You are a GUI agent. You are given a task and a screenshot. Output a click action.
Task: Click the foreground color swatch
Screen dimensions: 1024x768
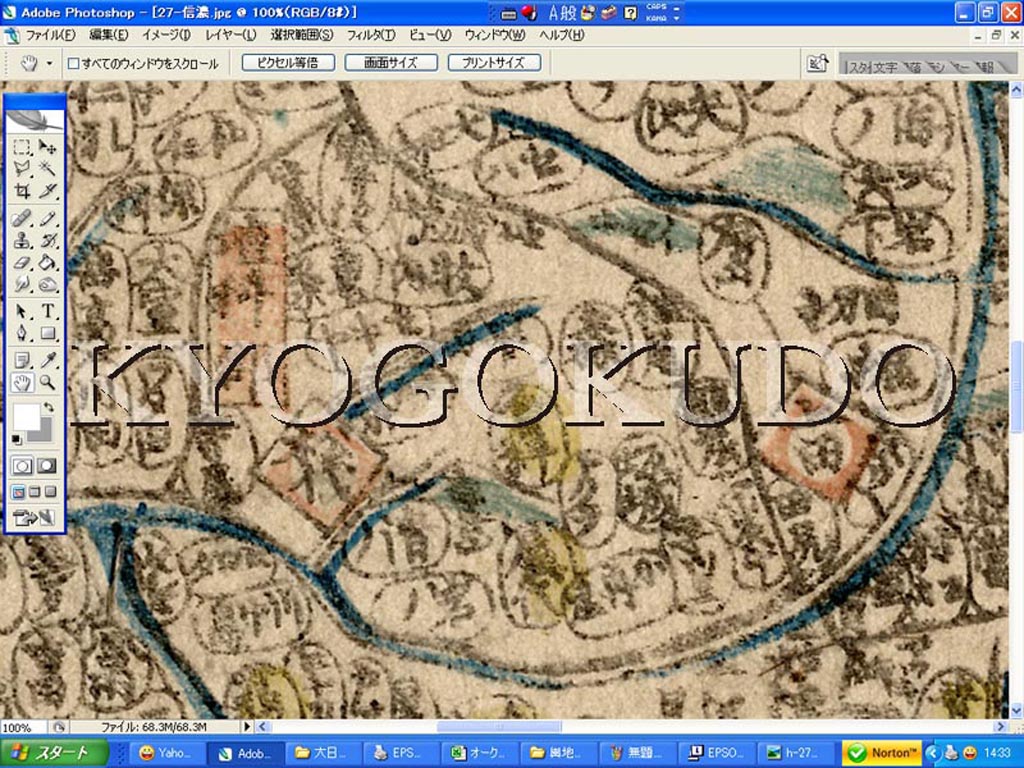[x=25, y=417]
